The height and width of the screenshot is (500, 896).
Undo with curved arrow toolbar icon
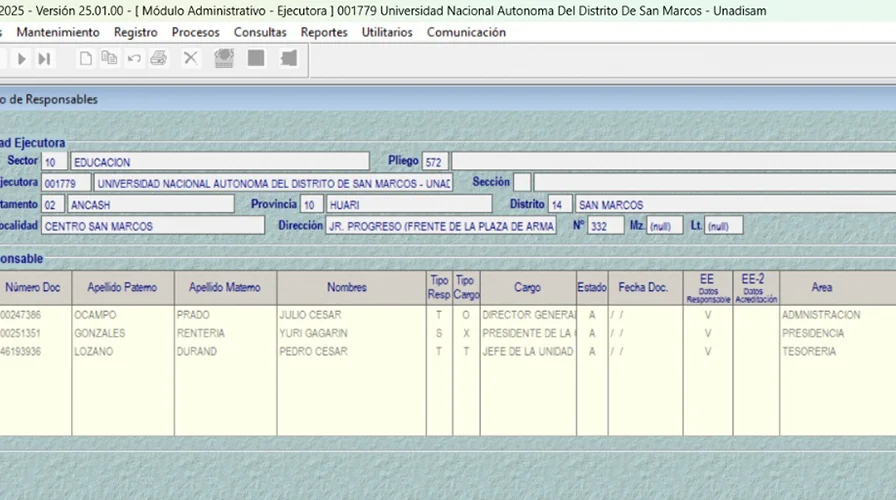click(x=134, y=58)
